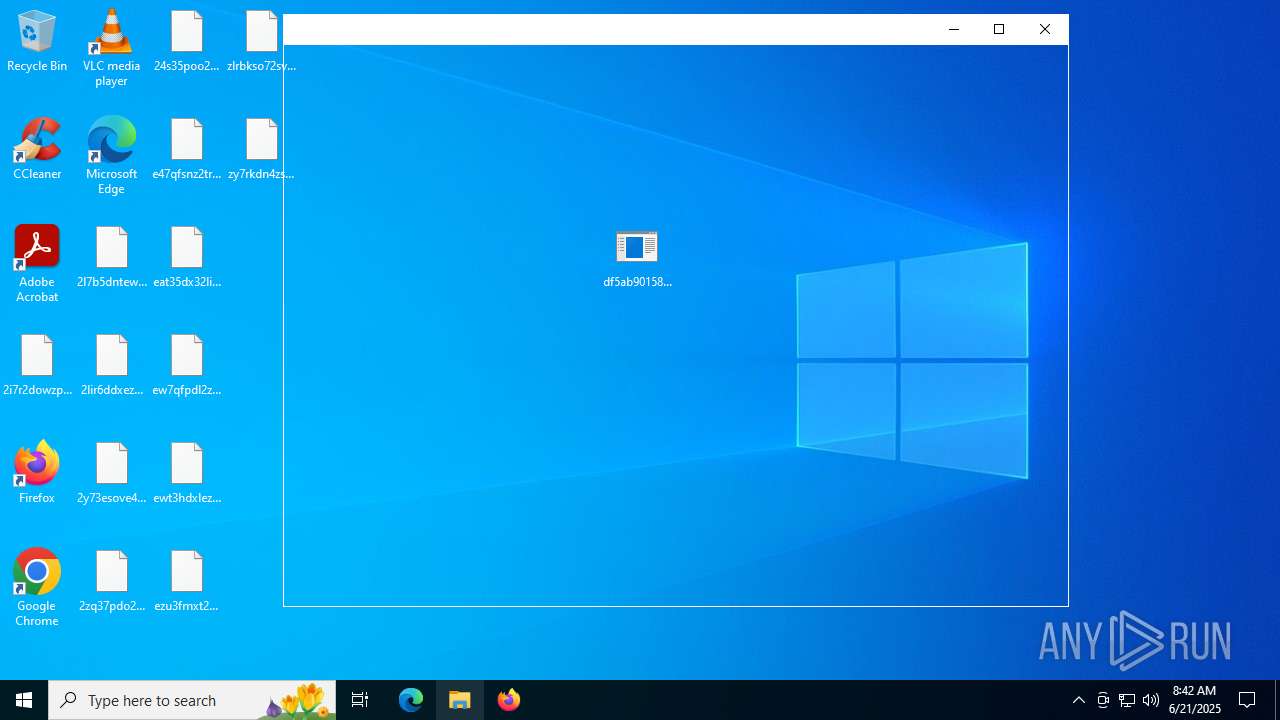
Task: Select the 2zq37pdo2 file icon
Action: coord(111,581)
